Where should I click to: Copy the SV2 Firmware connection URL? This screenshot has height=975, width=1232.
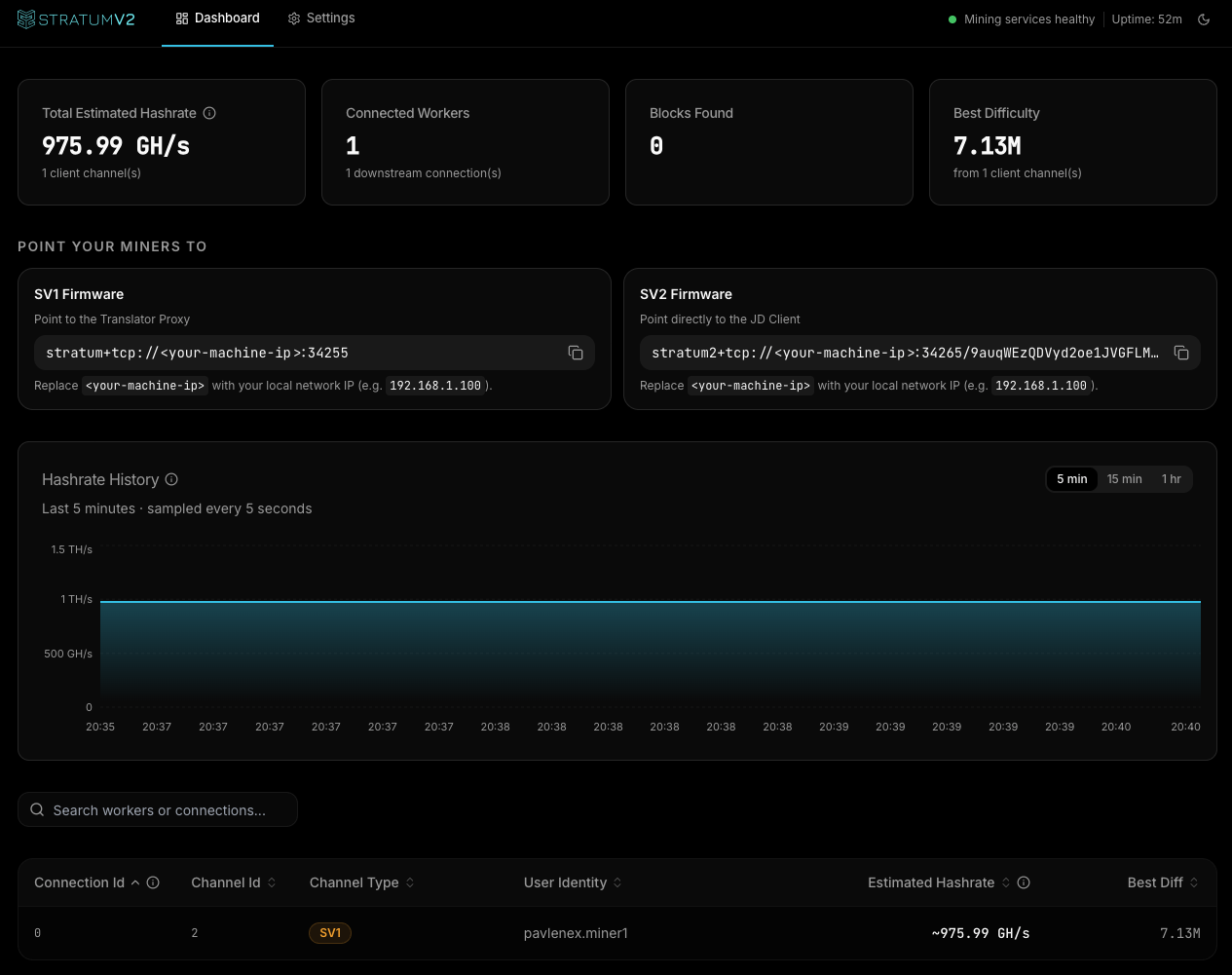point(1181,353)
